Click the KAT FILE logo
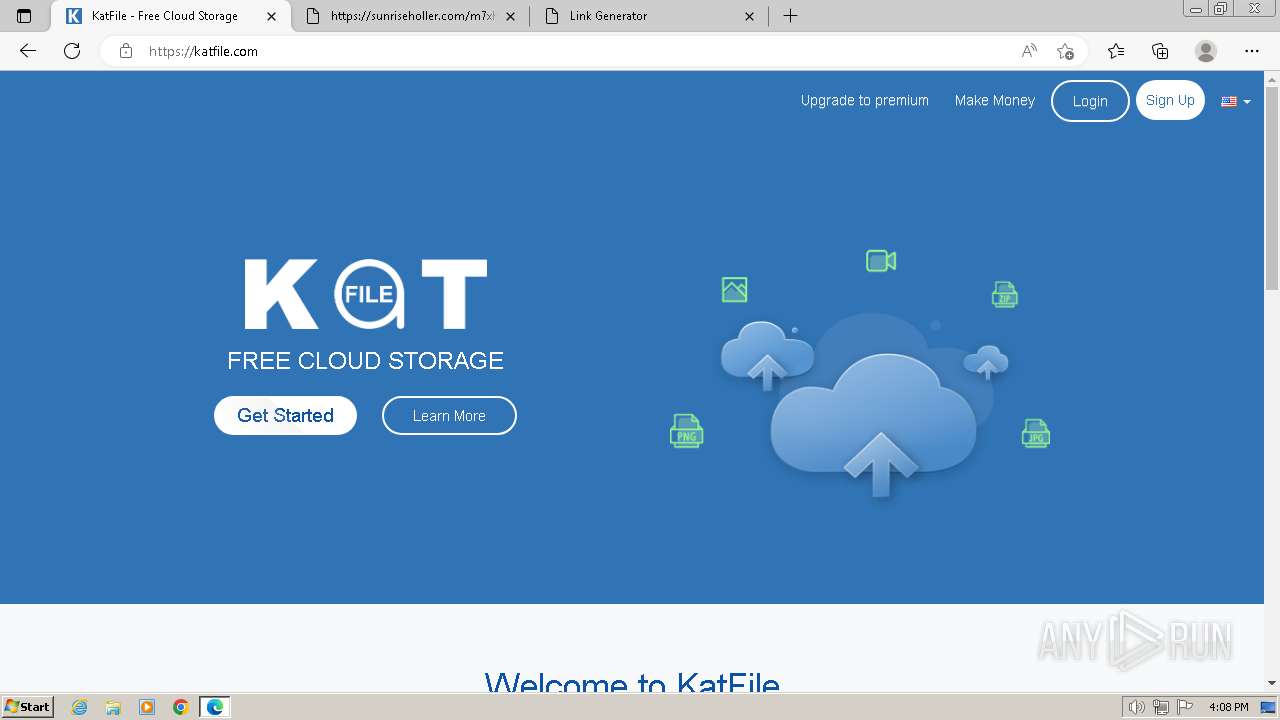1280x720 pixels. coord(366,294)
